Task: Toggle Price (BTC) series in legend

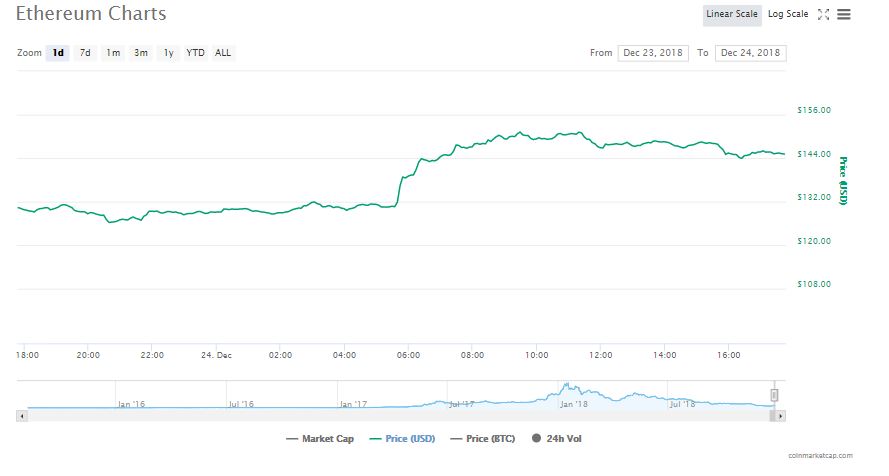Action: pyautogui.click(x=483, y=439)
